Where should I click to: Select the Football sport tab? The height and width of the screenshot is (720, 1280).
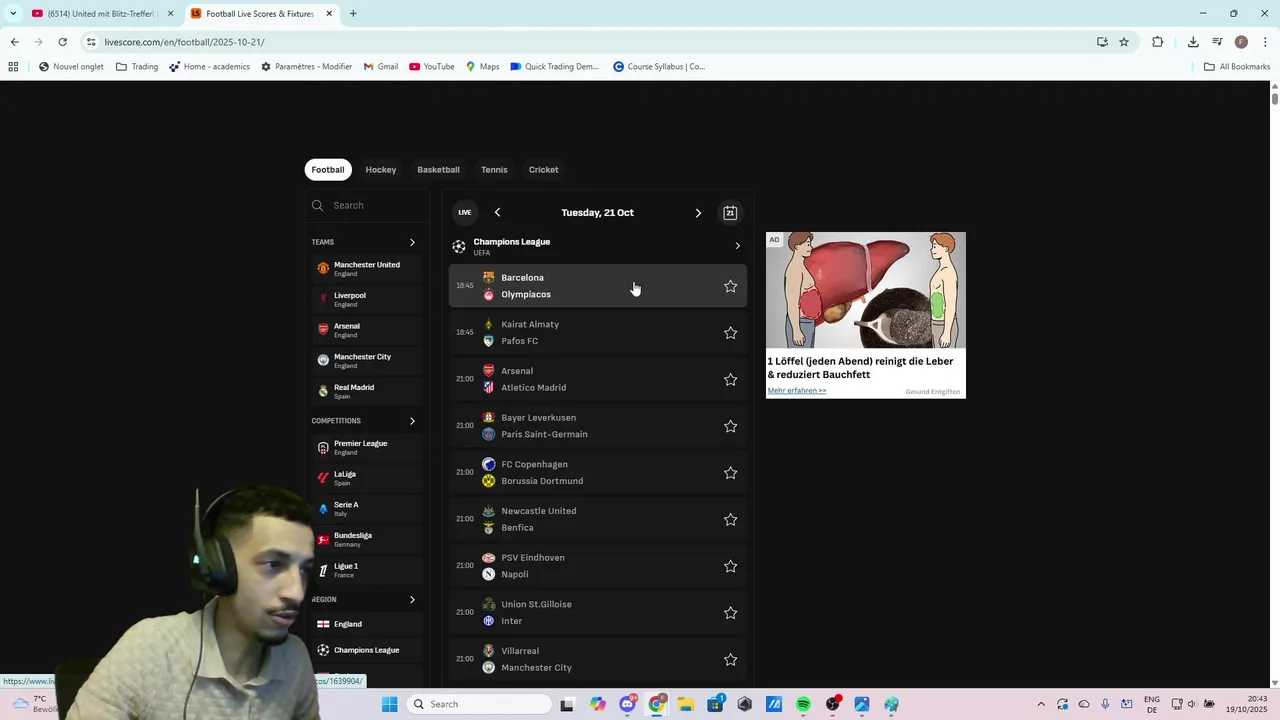pos(327,170)
